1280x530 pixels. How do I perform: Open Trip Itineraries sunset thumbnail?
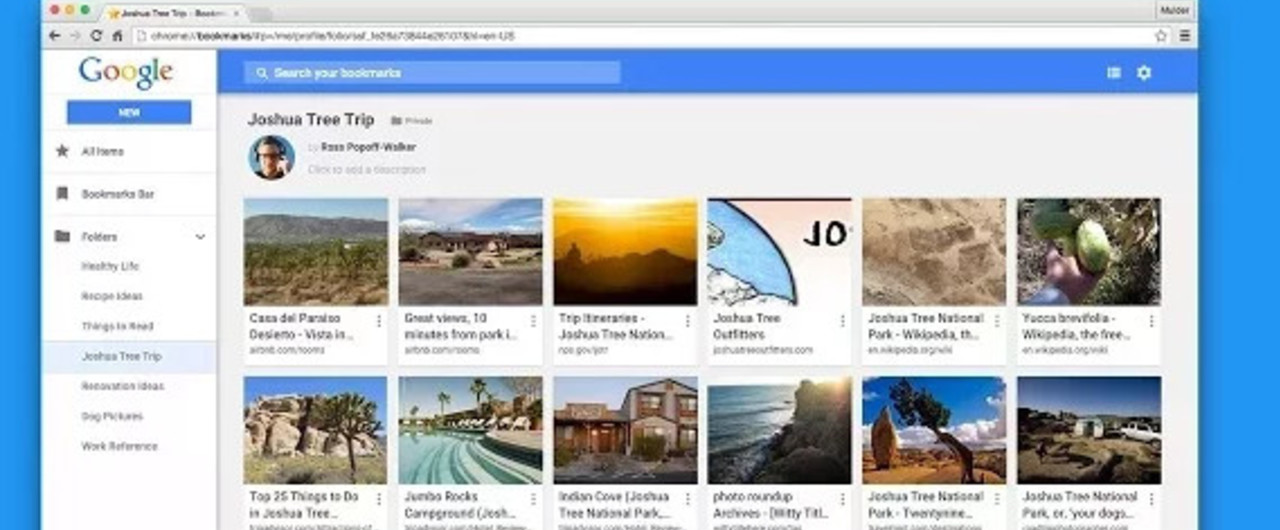(x=625, y=252)
